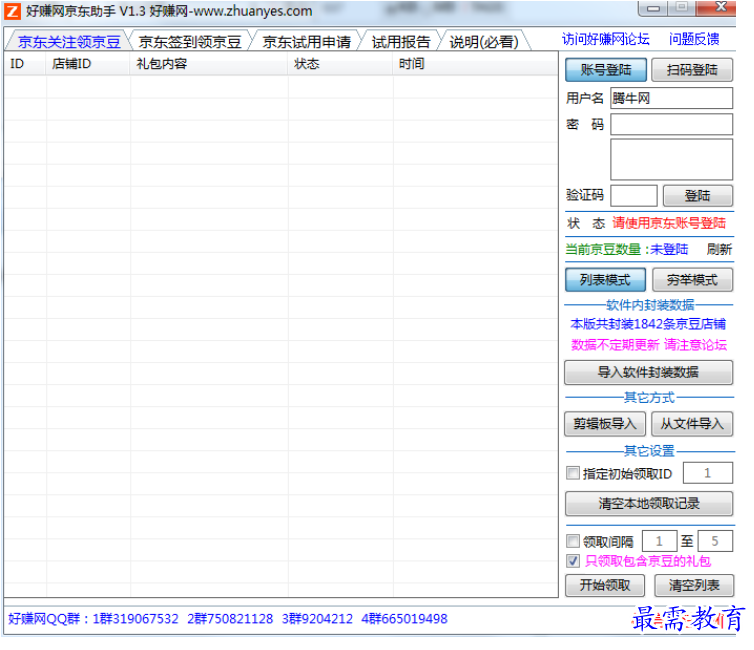This screenshot has width=754, height=650.
Task: Choose 扫码登陆 login mode
Action: (692, 70)
